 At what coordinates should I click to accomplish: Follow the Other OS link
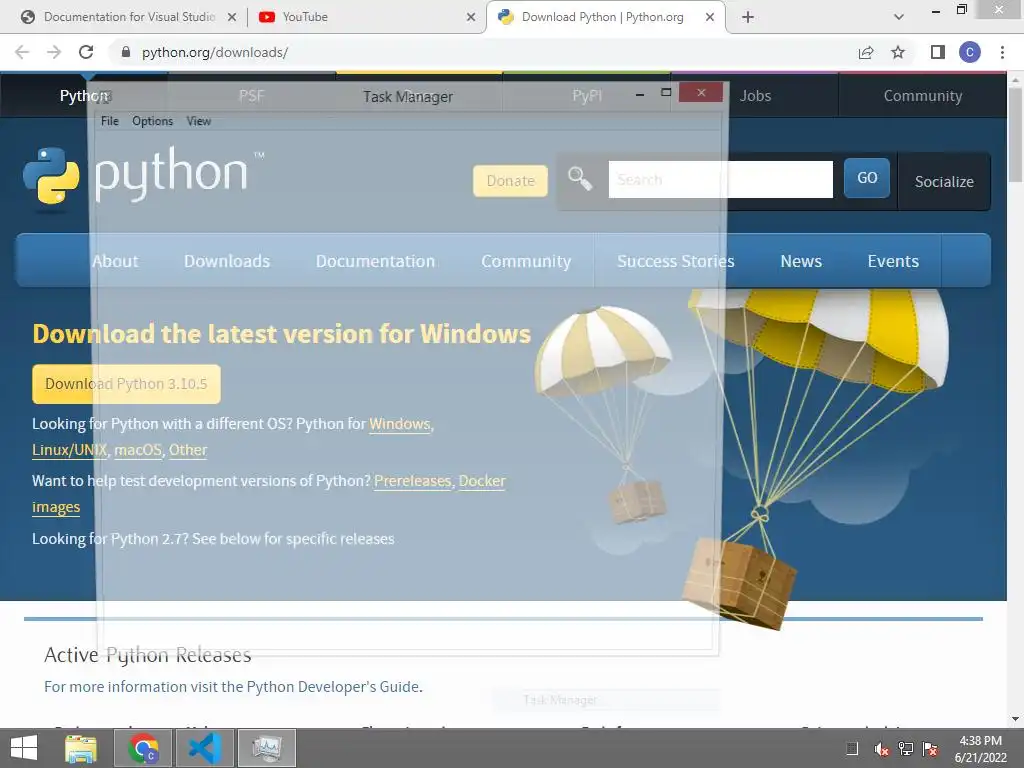click(188, 450)
